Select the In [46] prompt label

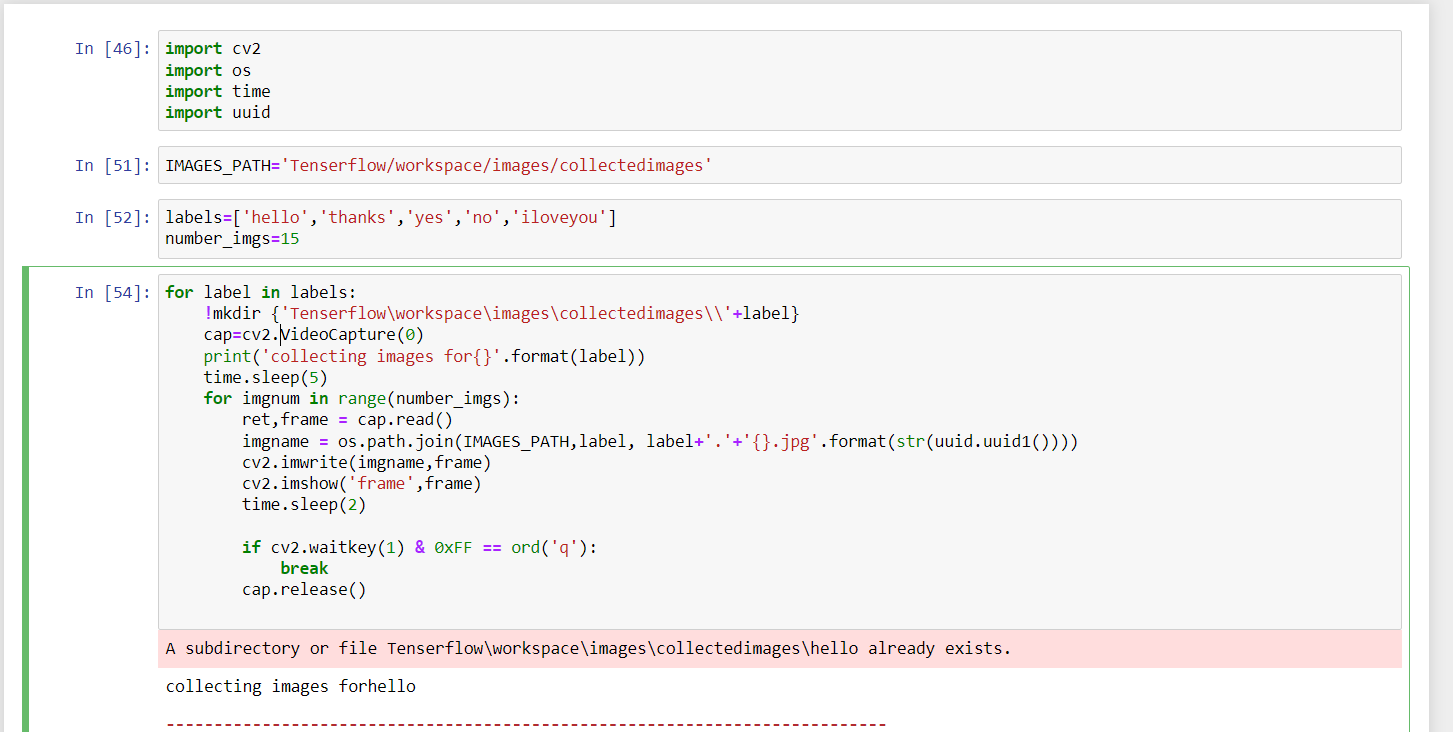click(x=112, y=49)
